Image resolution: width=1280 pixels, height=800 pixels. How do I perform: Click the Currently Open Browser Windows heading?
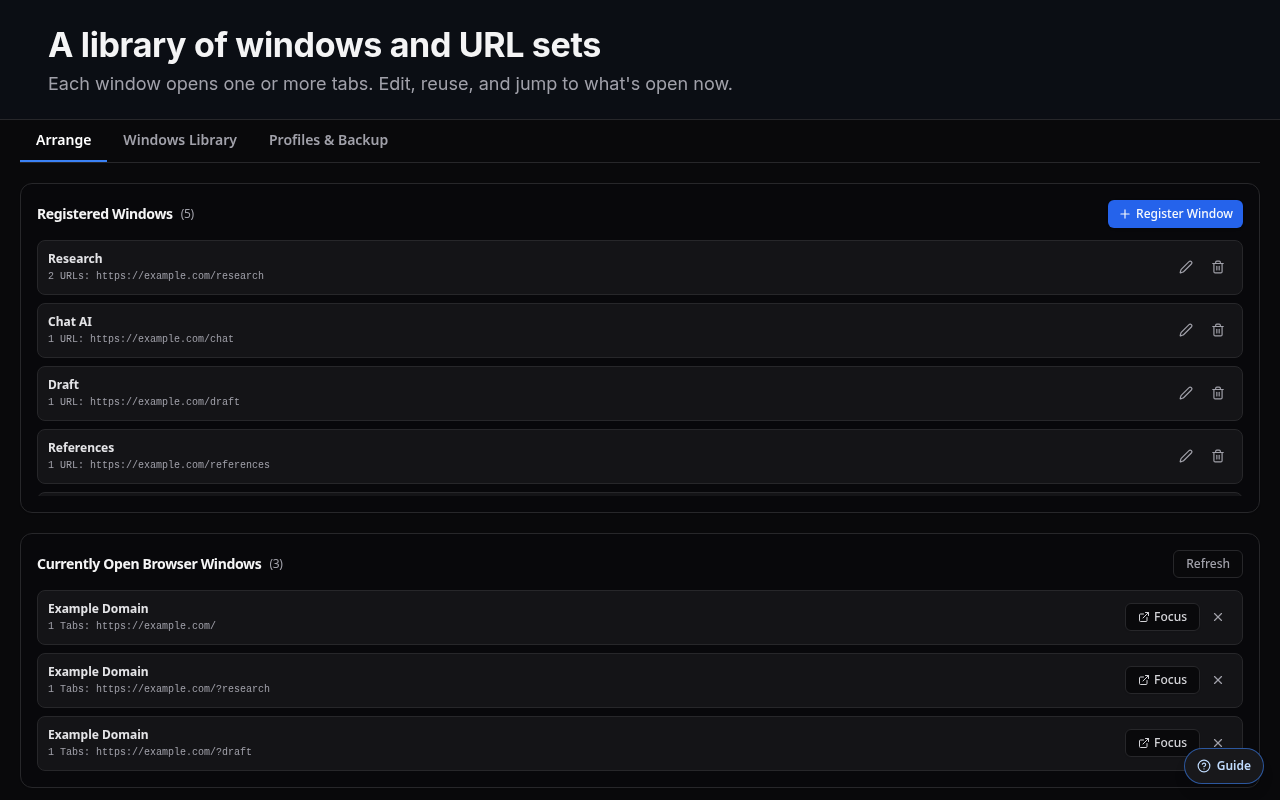[149, 564]
